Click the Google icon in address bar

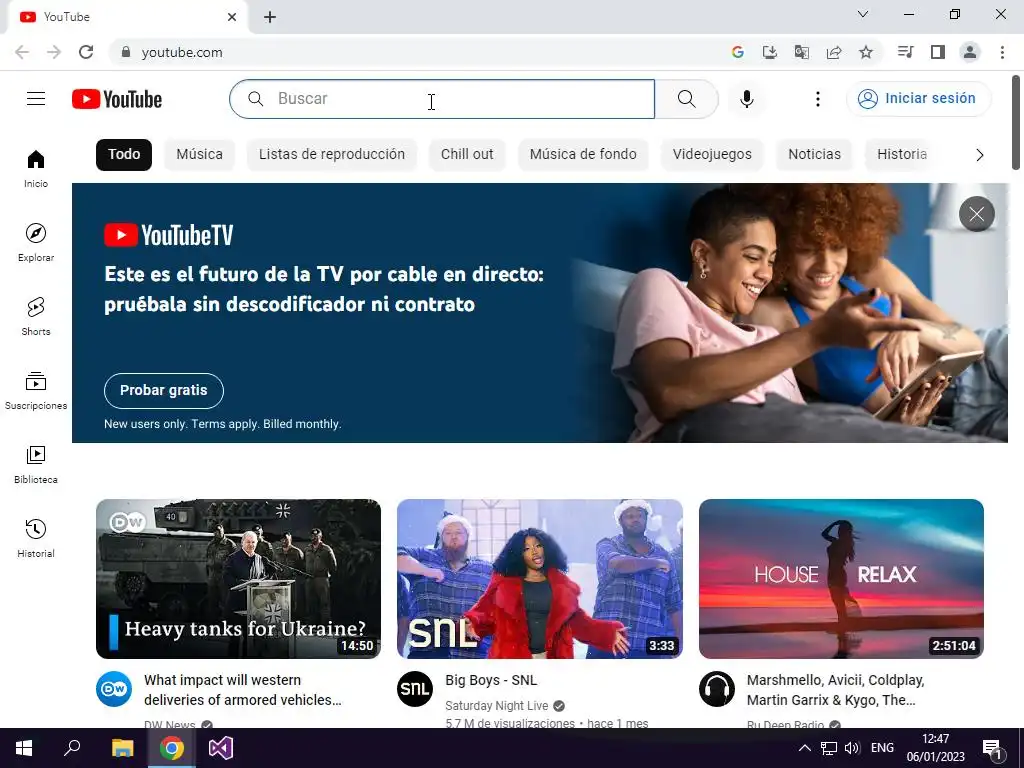click(x=738, y=52)
